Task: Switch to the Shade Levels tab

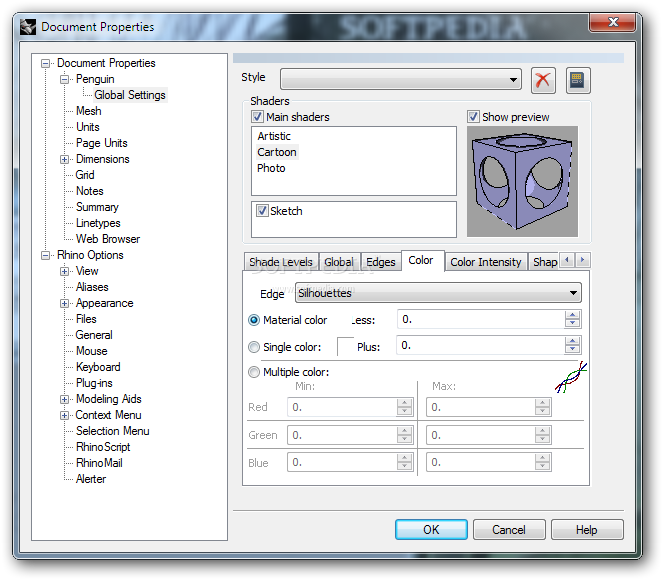Action: coord(281,262)
